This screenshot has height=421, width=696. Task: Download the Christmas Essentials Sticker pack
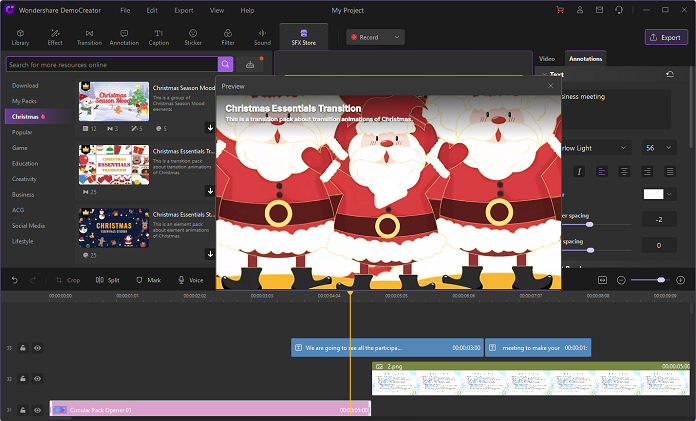point(210,254)
